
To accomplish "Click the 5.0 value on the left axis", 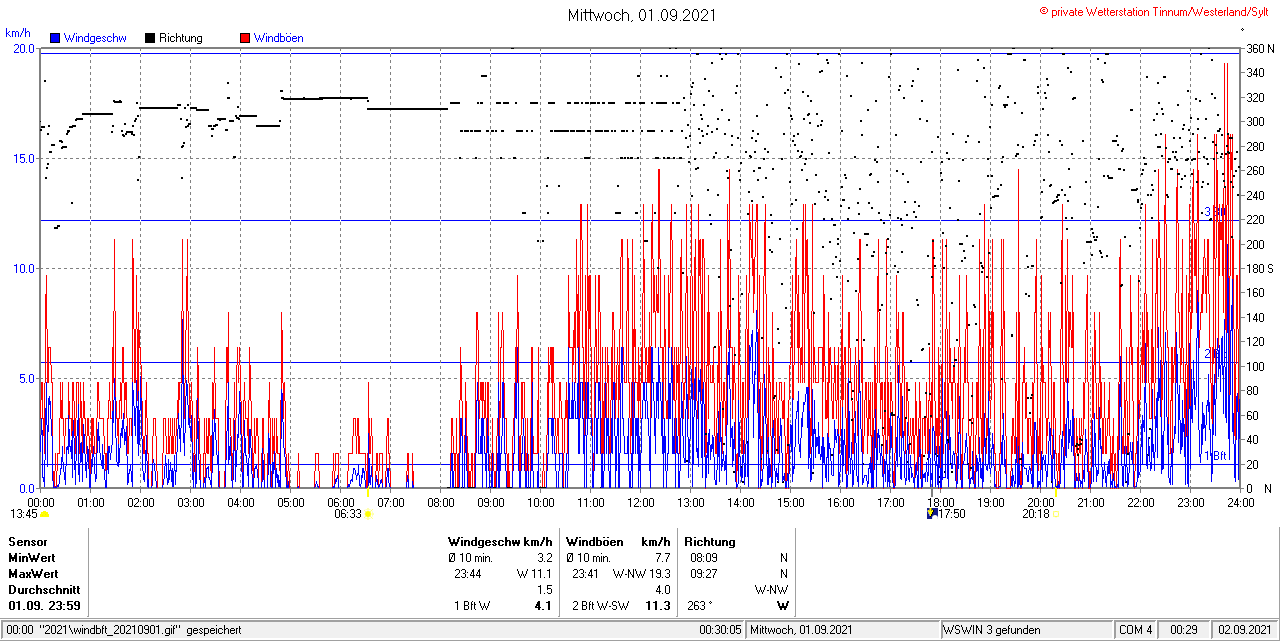I will click(26, 378).
